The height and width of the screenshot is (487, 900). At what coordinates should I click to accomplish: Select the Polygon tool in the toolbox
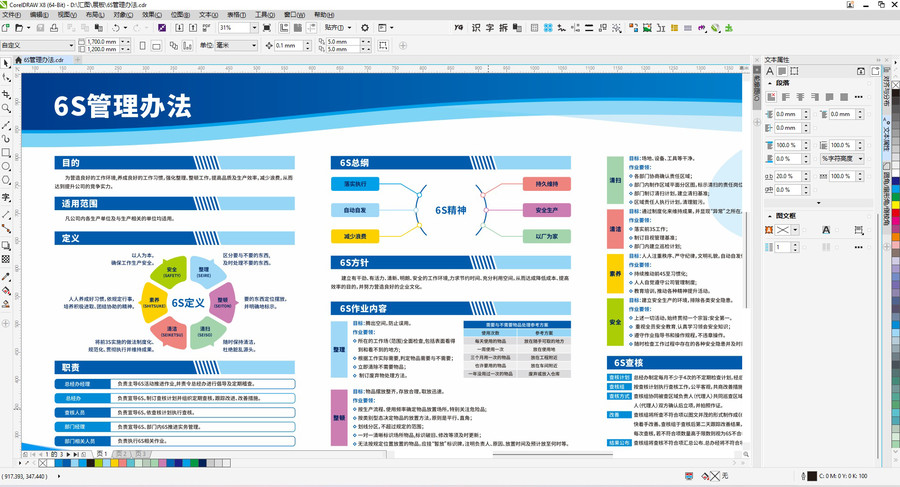6,180
